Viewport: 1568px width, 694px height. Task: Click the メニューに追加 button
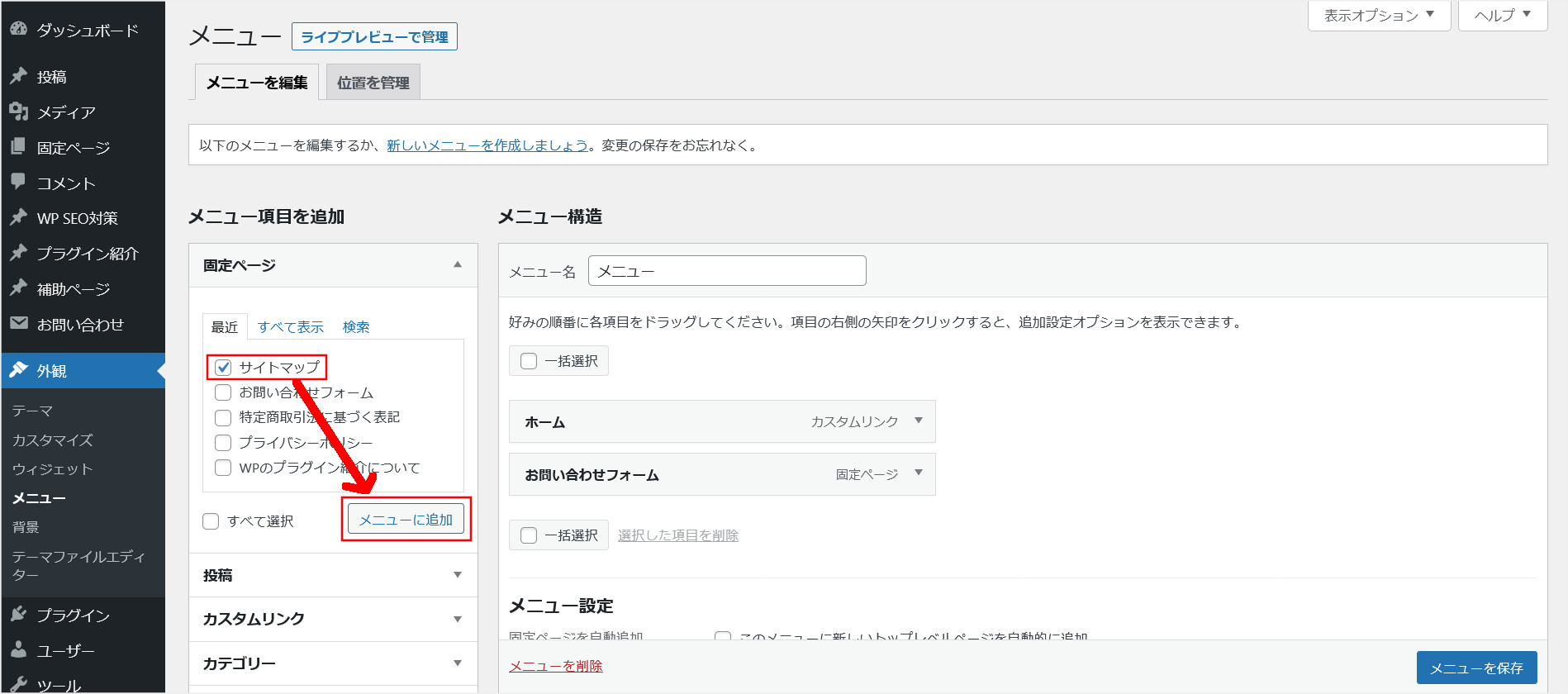coord(406,520)
